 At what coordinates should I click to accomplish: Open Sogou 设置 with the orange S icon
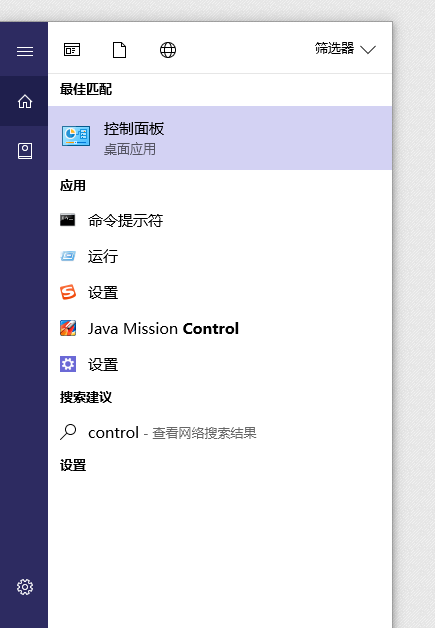220,292
